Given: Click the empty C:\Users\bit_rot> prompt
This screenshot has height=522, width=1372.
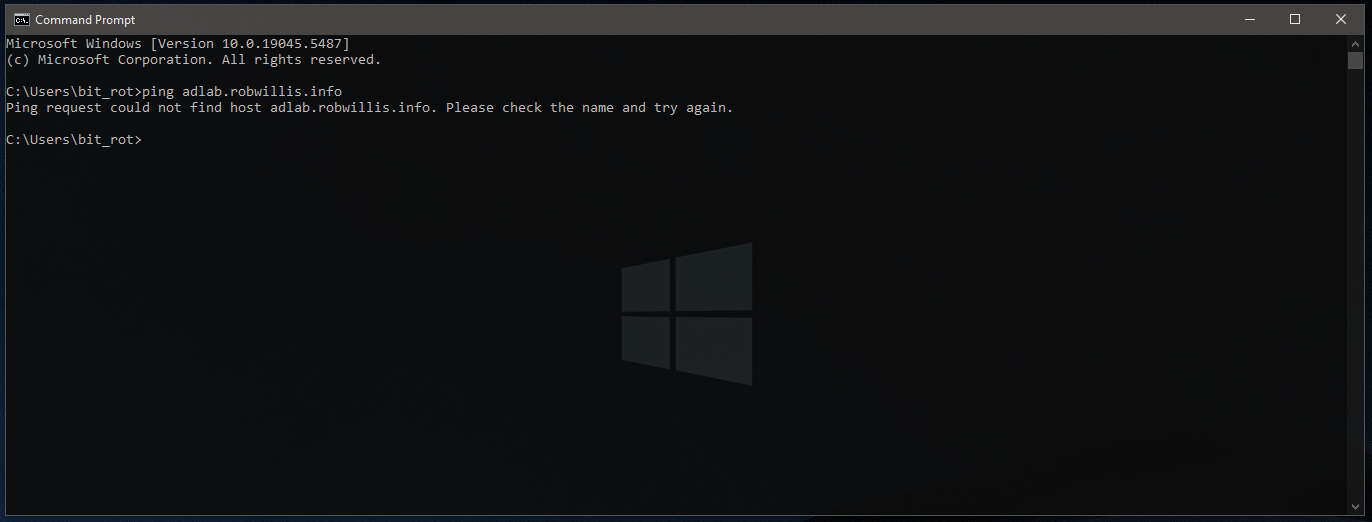Looking at the screenshot, I should pos(74,140).
